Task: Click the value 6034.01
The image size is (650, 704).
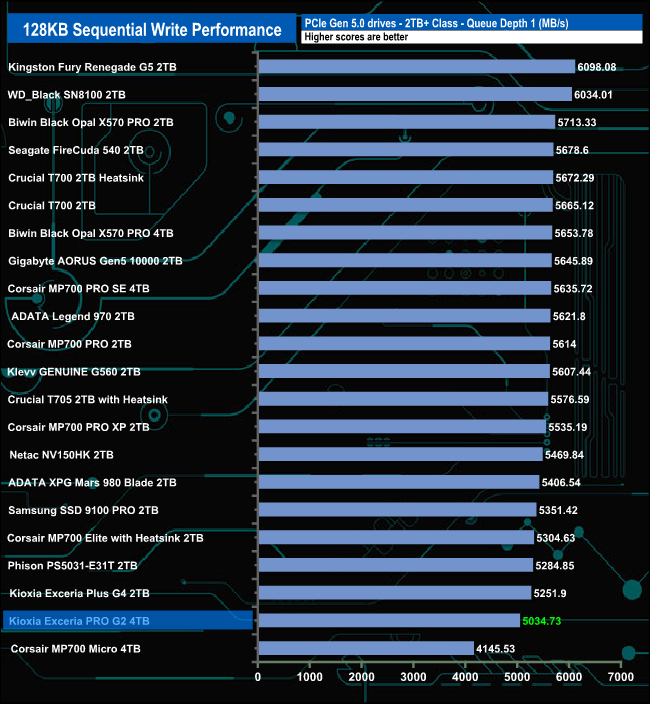Action: 593,95
